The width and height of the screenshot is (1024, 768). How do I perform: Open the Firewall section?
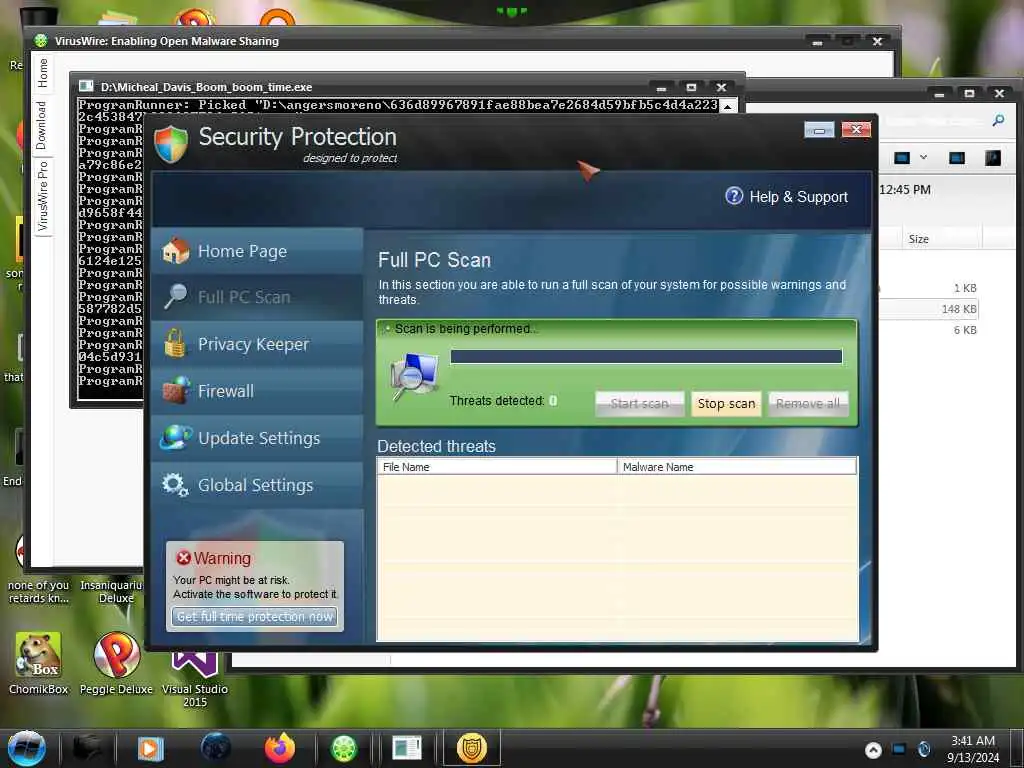257,391
